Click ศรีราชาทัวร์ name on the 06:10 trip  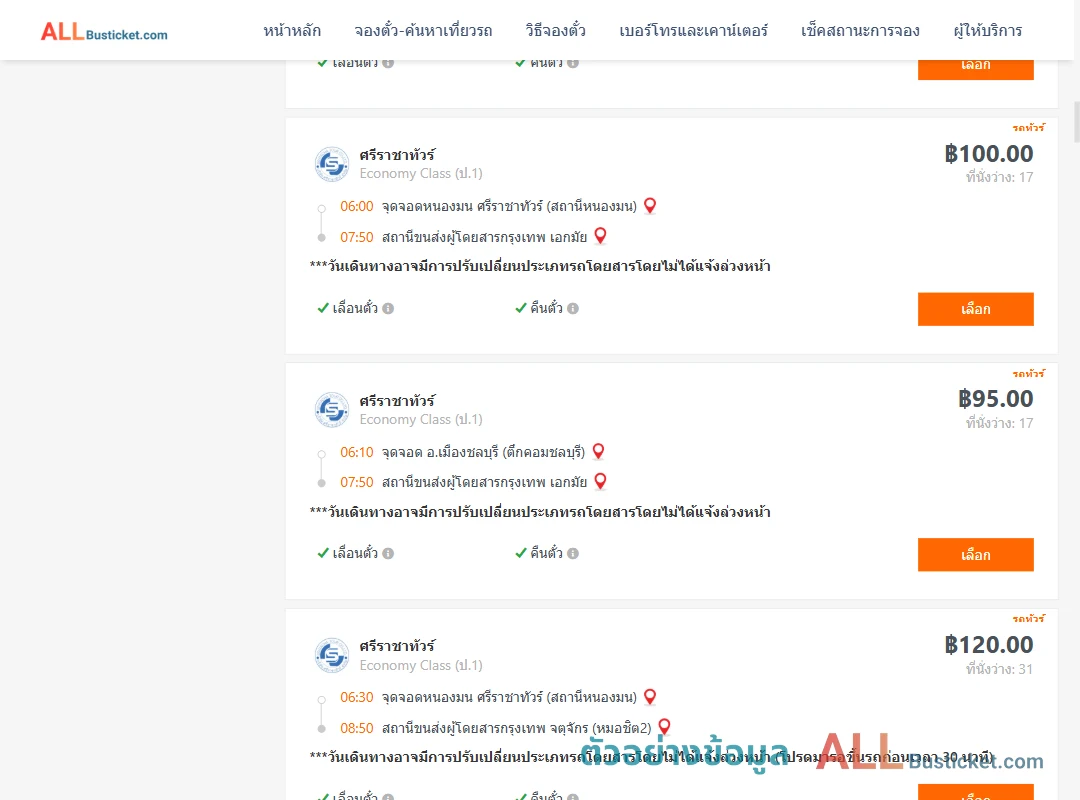[x=397, y=401]
